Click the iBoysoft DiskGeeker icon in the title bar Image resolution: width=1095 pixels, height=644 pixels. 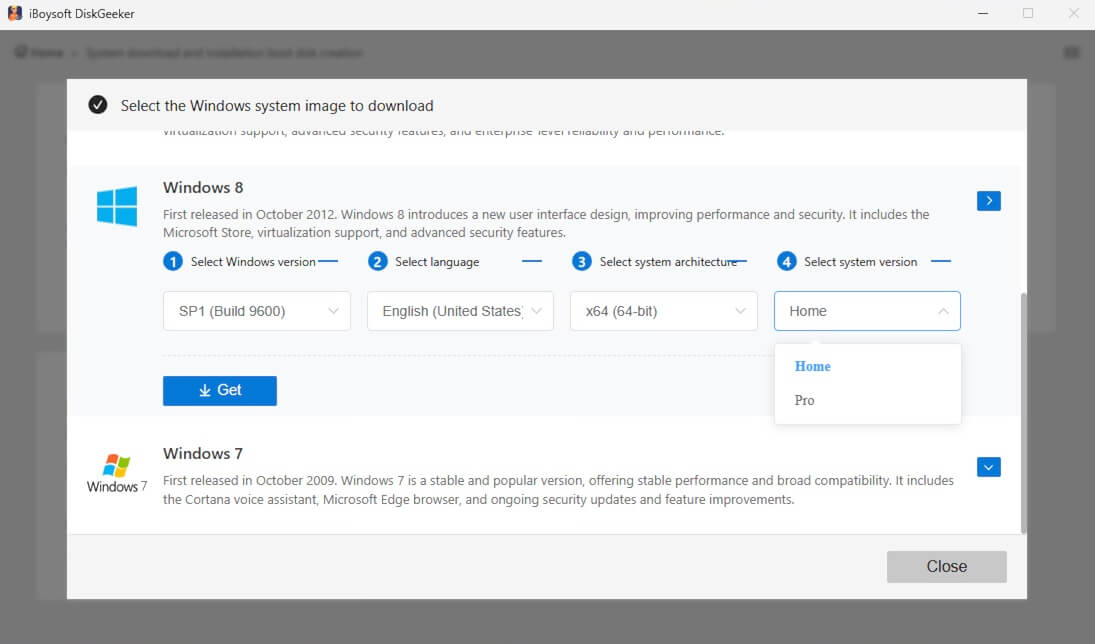point(14,13)
